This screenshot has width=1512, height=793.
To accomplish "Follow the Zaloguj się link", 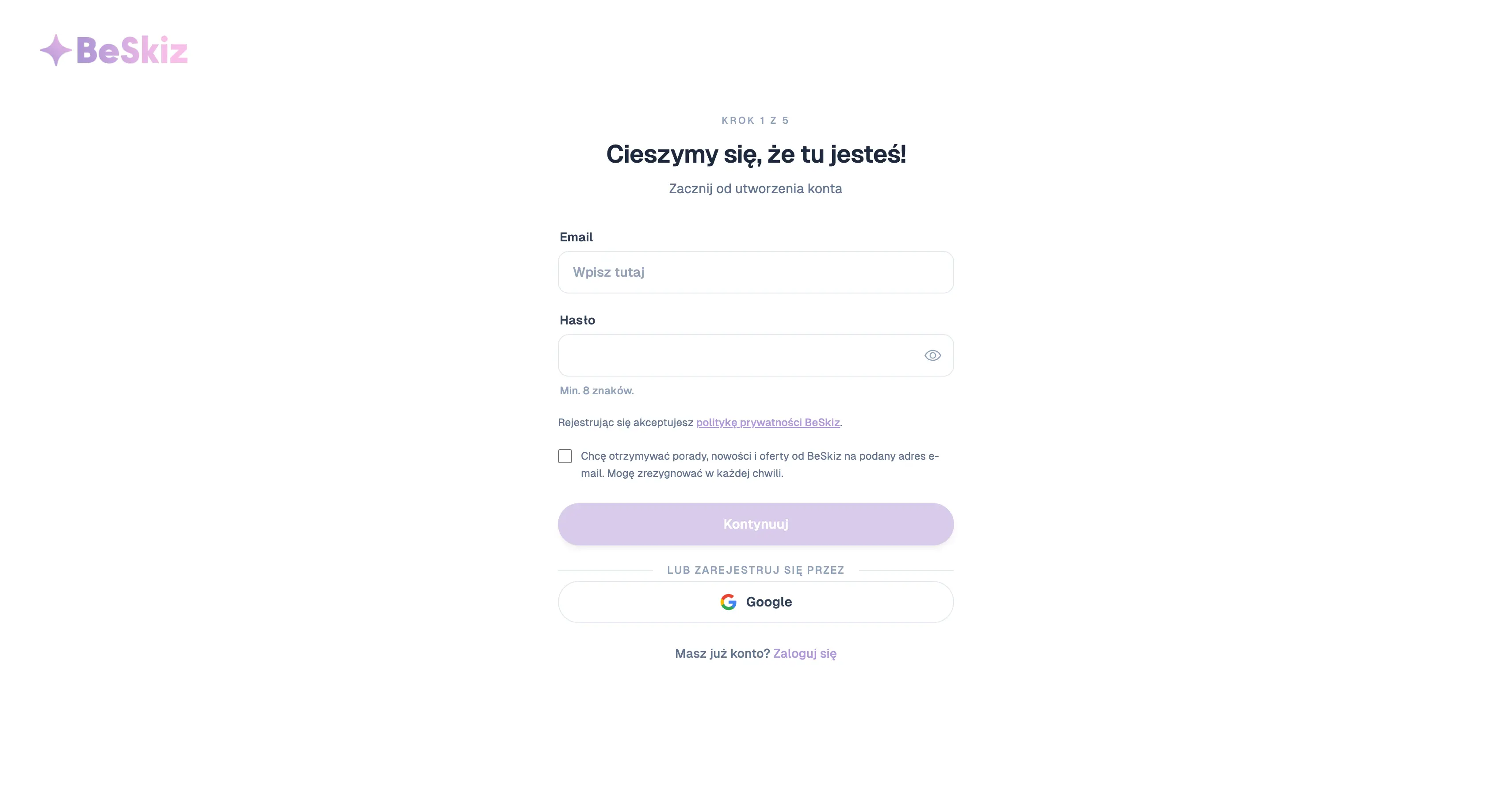I will pyautogui.click(x=804, y=653).
